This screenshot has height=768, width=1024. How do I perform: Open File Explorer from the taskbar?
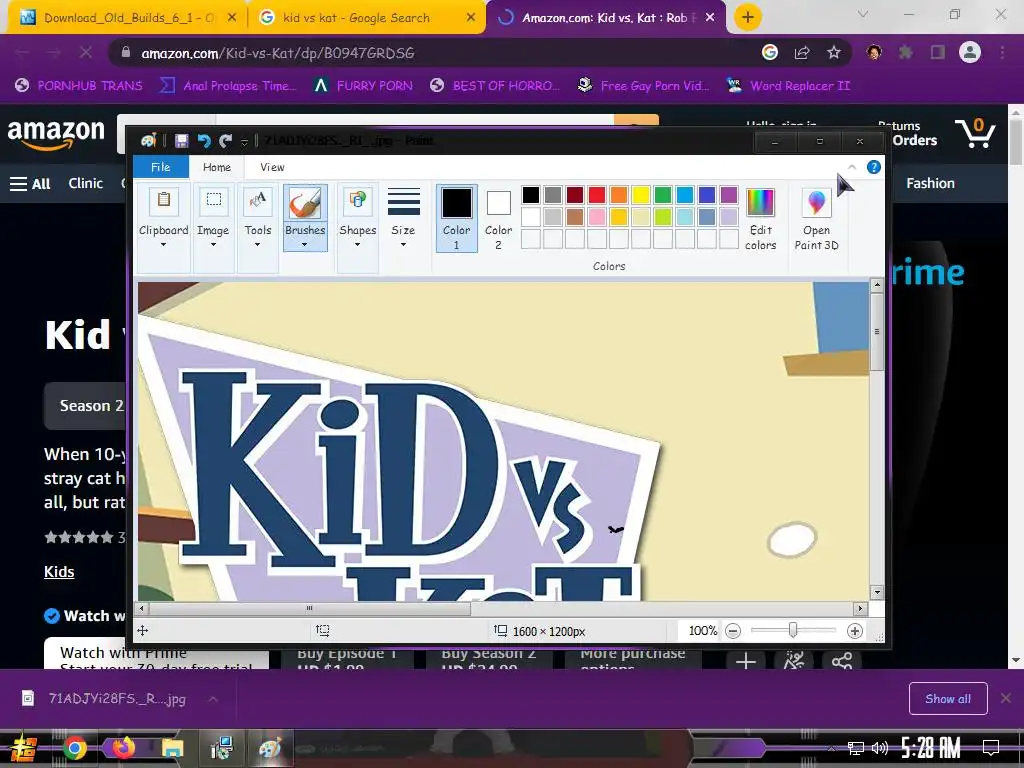[x=172, y=748]
